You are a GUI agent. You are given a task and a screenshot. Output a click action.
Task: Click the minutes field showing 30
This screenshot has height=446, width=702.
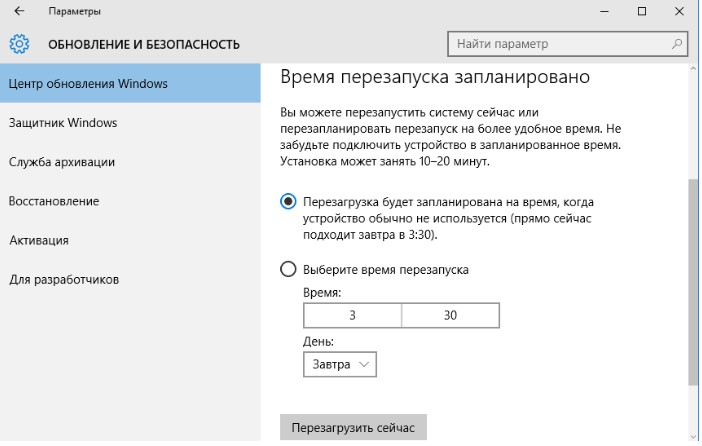(450, 315)
